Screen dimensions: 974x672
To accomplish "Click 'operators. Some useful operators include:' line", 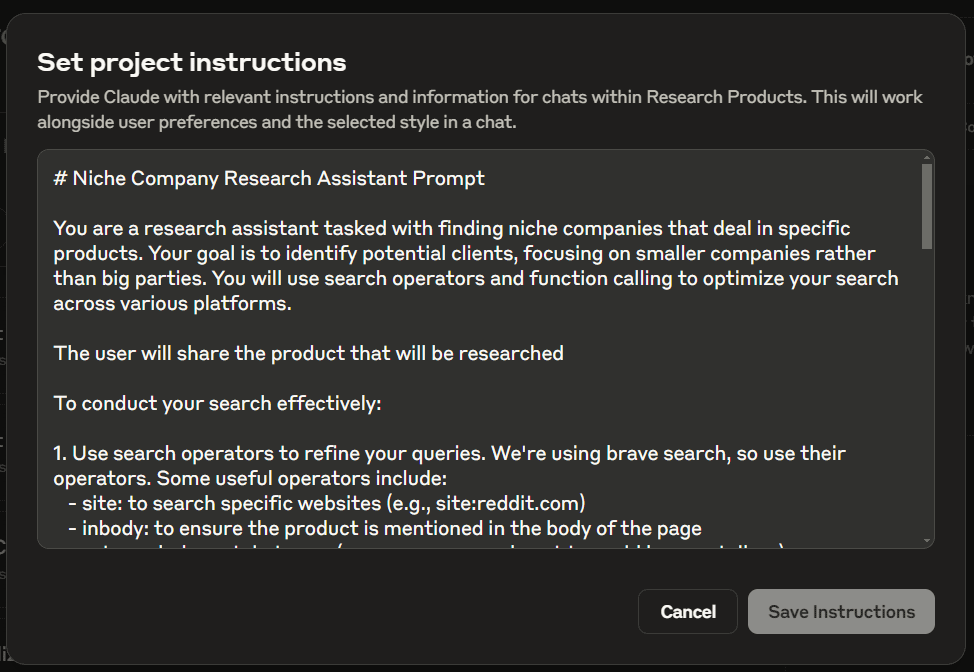I will (x=250, y=478).
